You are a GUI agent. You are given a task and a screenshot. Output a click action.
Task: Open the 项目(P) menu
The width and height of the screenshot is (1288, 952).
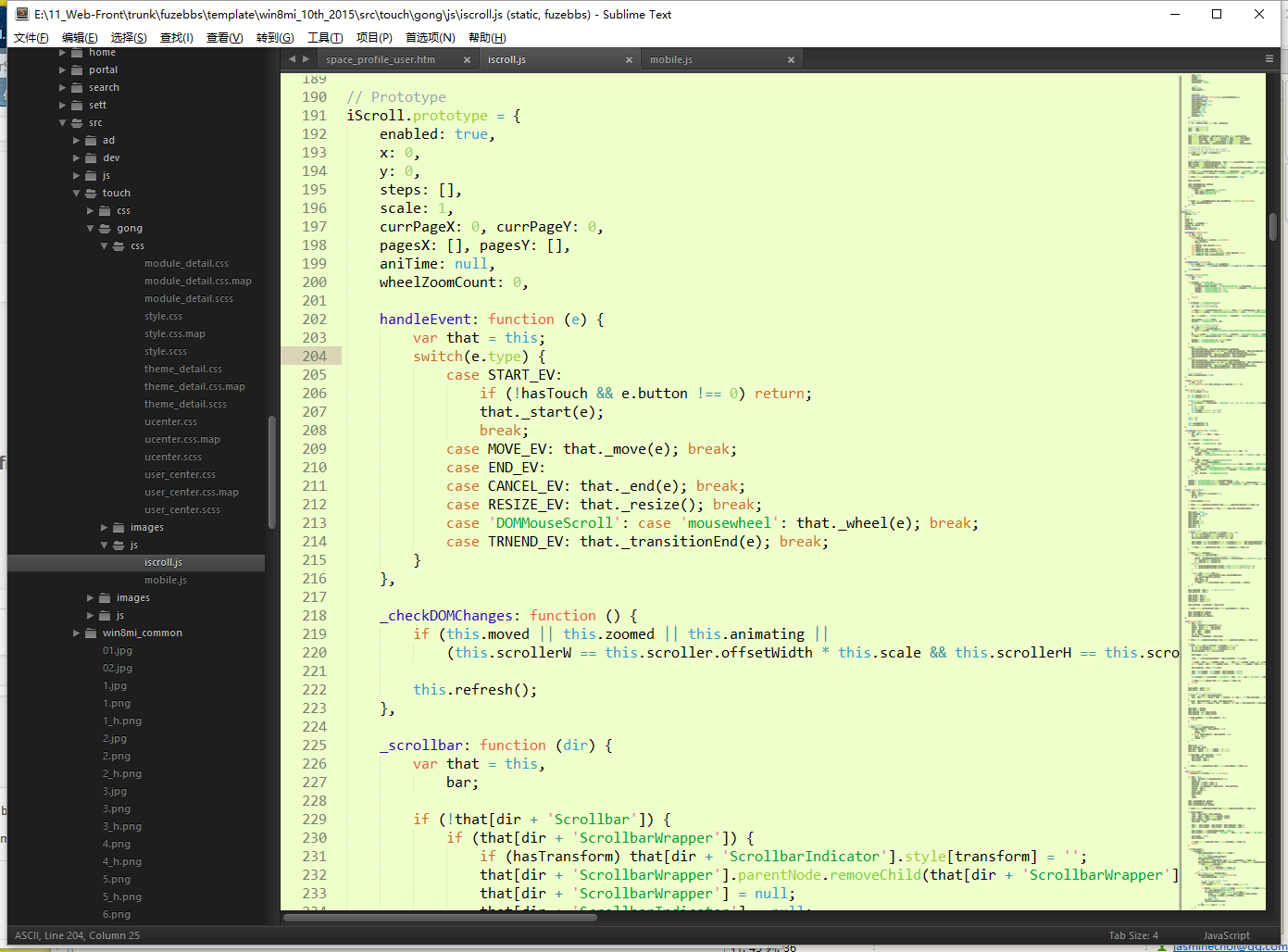point(374,38)
